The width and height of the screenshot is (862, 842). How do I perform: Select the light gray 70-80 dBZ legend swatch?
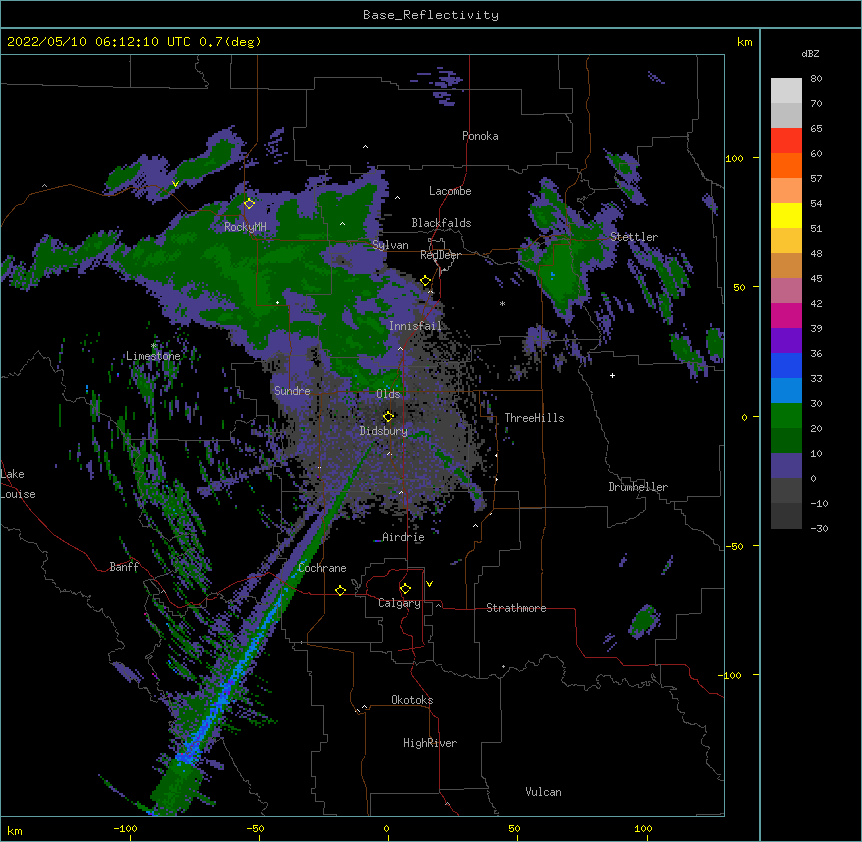pyautogui.click(x=786, y=91)
